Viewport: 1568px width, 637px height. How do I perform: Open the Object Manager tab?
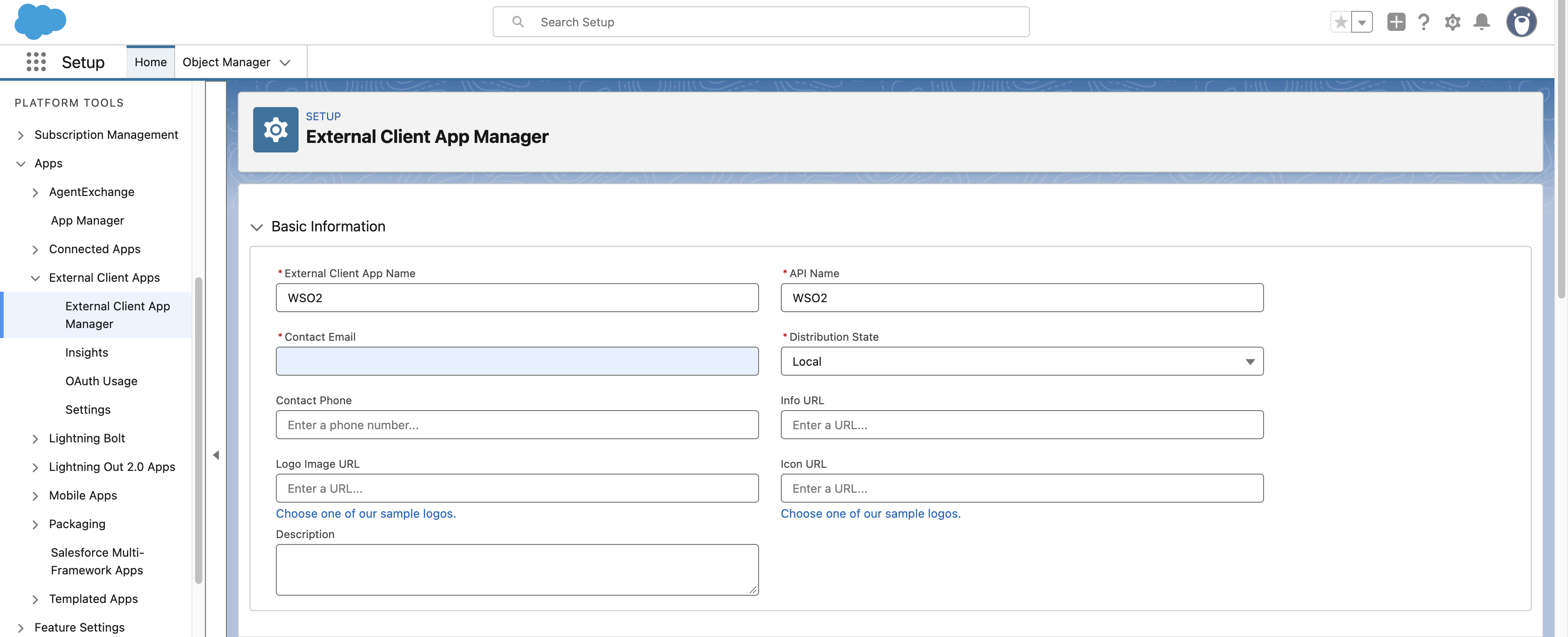click(x=226, y=62)
